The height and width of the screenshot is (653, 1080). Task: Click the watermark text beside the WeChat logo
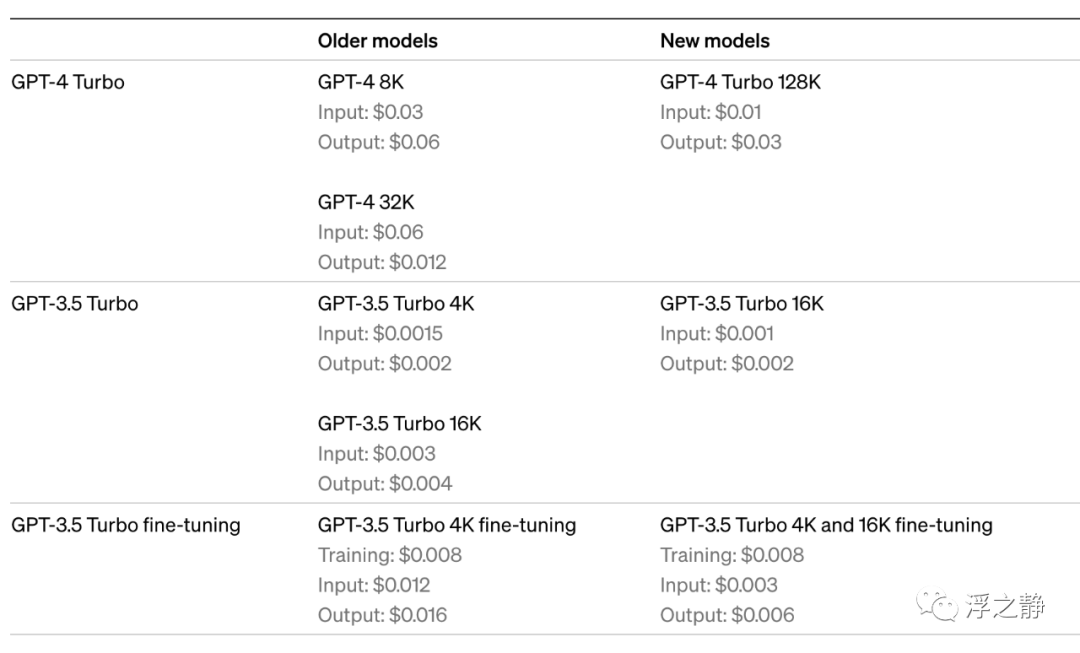1005,606
